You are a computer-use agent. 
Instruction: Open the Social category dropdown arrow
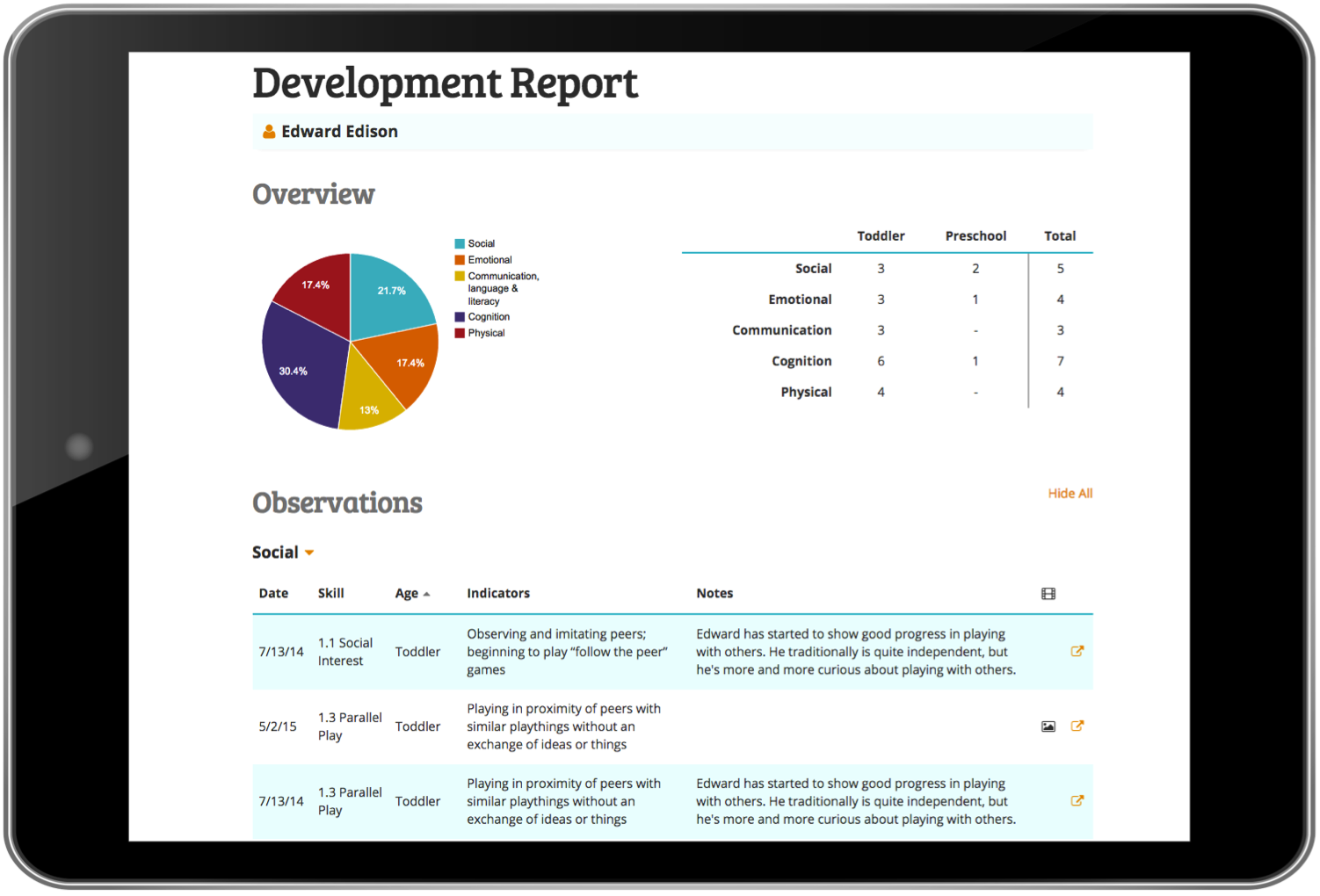(309, 553)
